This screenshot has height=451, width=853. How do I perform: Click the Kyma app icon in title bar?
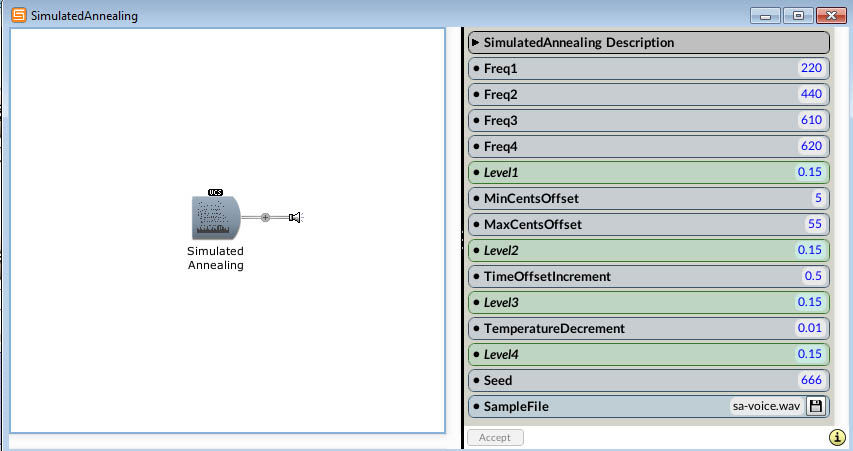click(x=19, y=15)
